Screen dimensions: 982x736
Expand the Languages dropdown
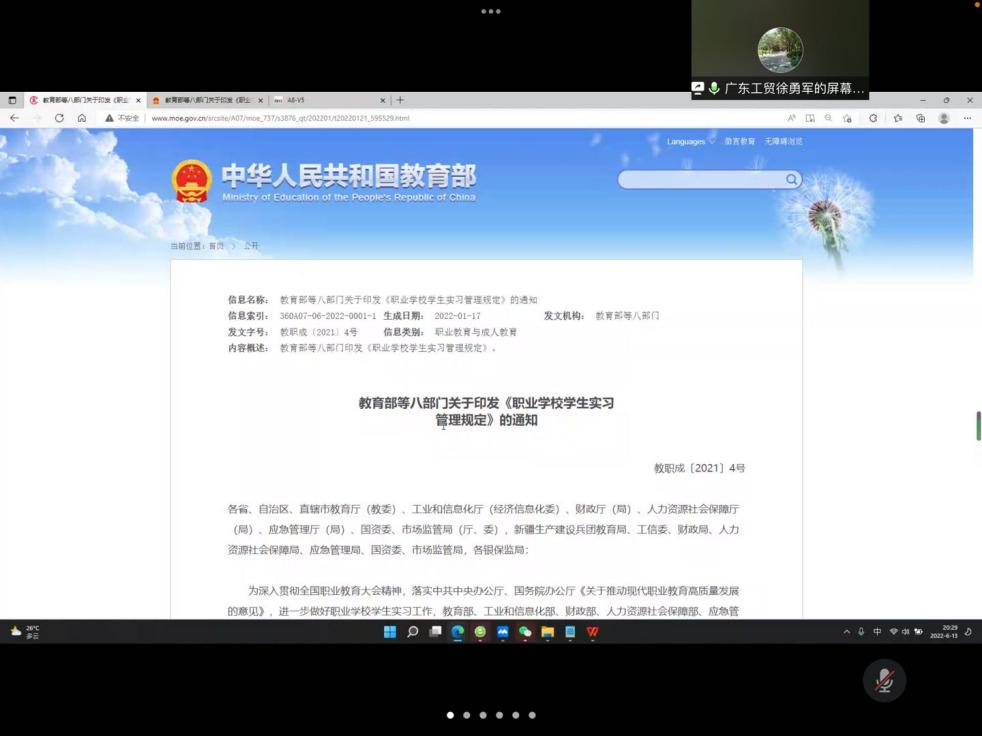click(x=690, y=142)
